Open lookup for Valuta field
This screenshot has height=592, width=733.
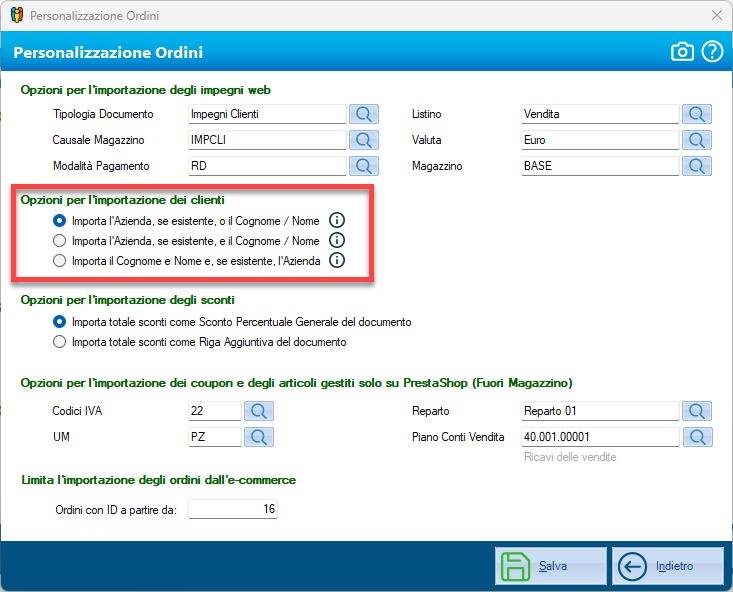[697, 140]
